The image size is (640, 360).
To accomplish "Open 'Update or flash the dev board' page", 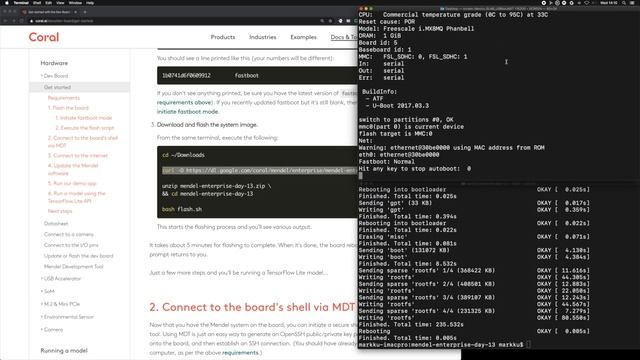I will (x=78, y=256).
